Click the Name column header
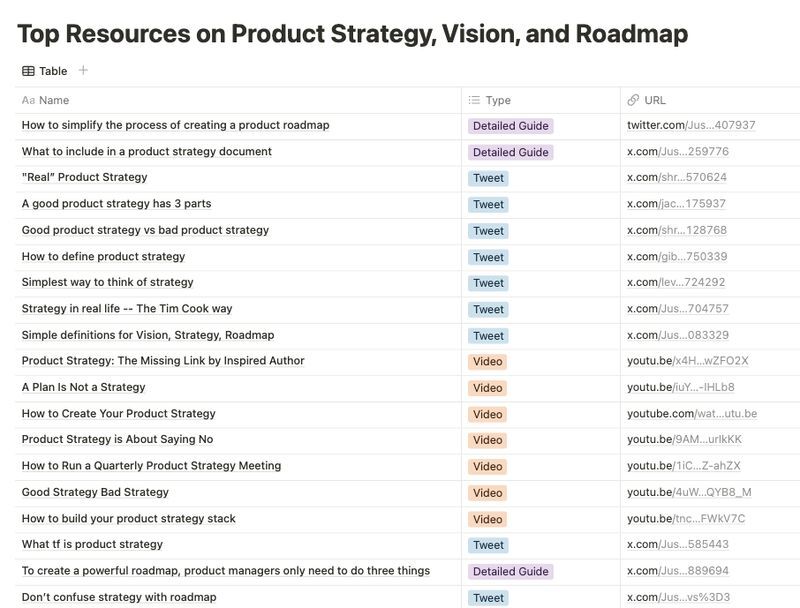The width and height of the screenshot is (800, 608). [54, 100]
